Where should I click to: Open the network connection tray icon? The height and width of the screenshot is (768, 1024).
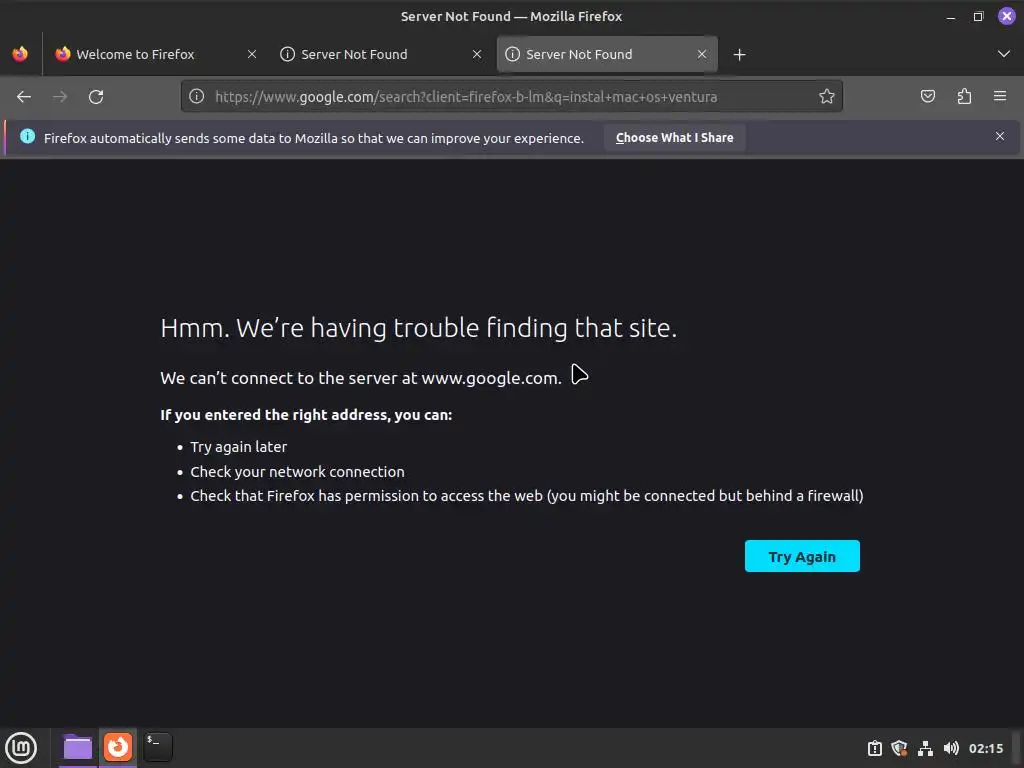(925, 748)
